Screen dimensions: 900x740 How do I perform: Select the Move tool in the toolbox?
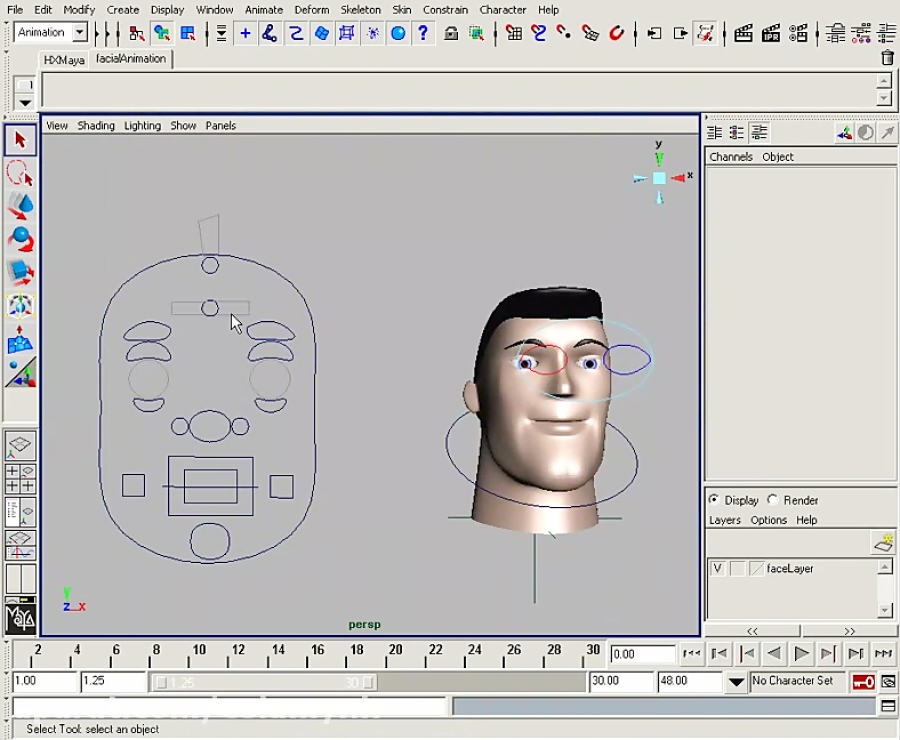[21, 205]
